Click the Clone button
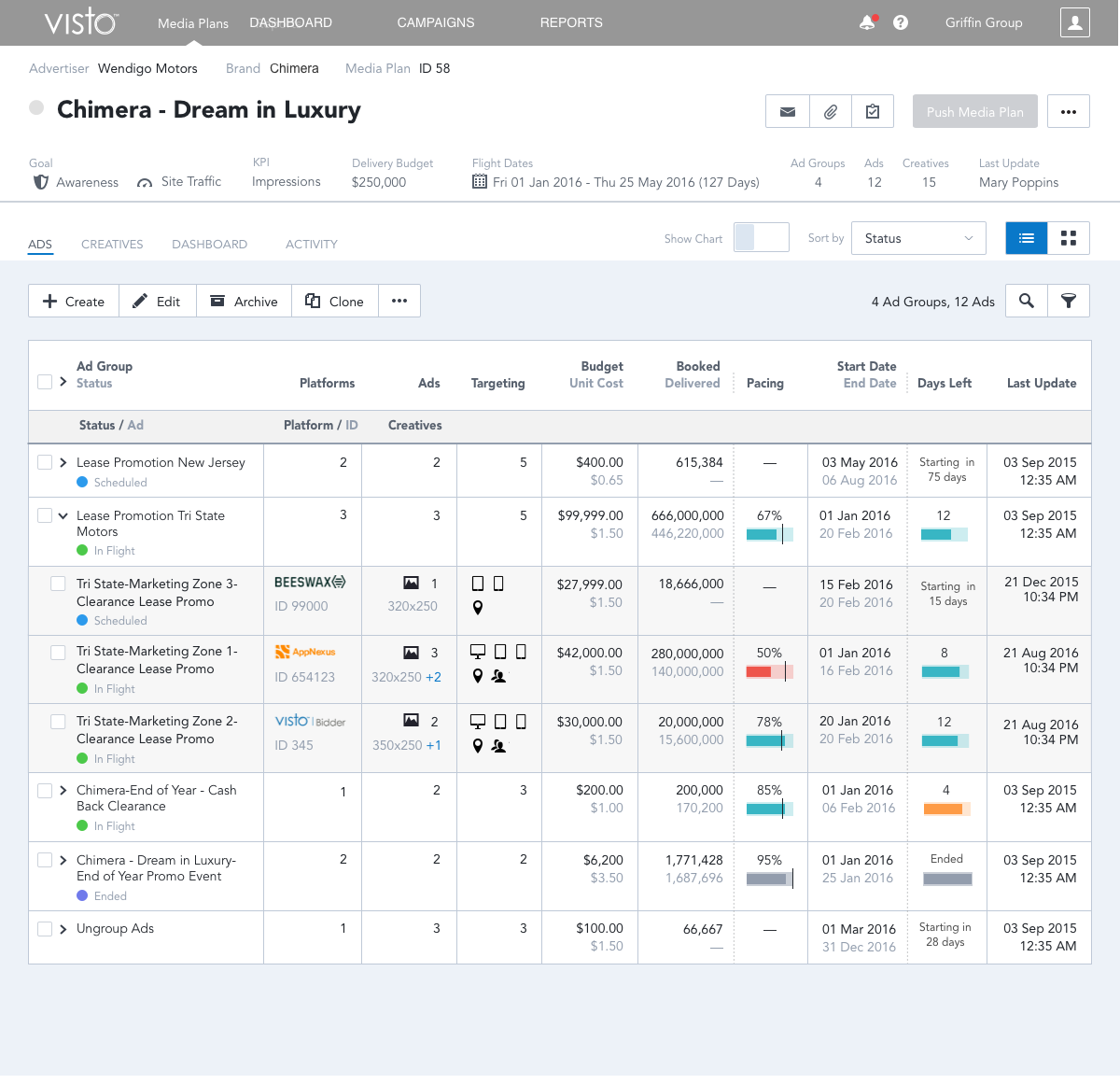 (x=335, y=301)
